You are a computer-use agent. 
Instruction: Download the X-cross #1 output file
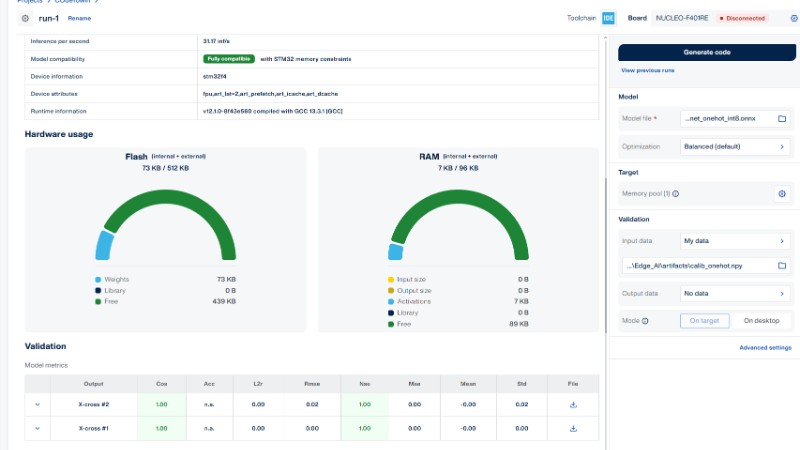point(573,429)
